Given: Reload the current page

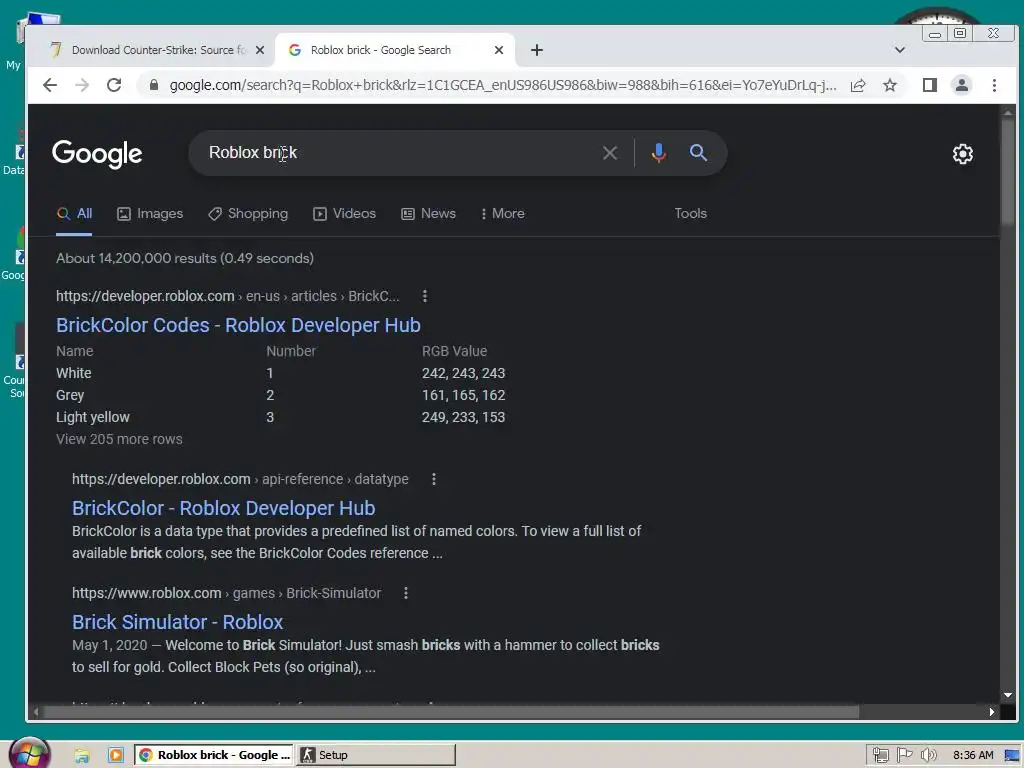Looking at the screenshot, I should click(114, 85).
